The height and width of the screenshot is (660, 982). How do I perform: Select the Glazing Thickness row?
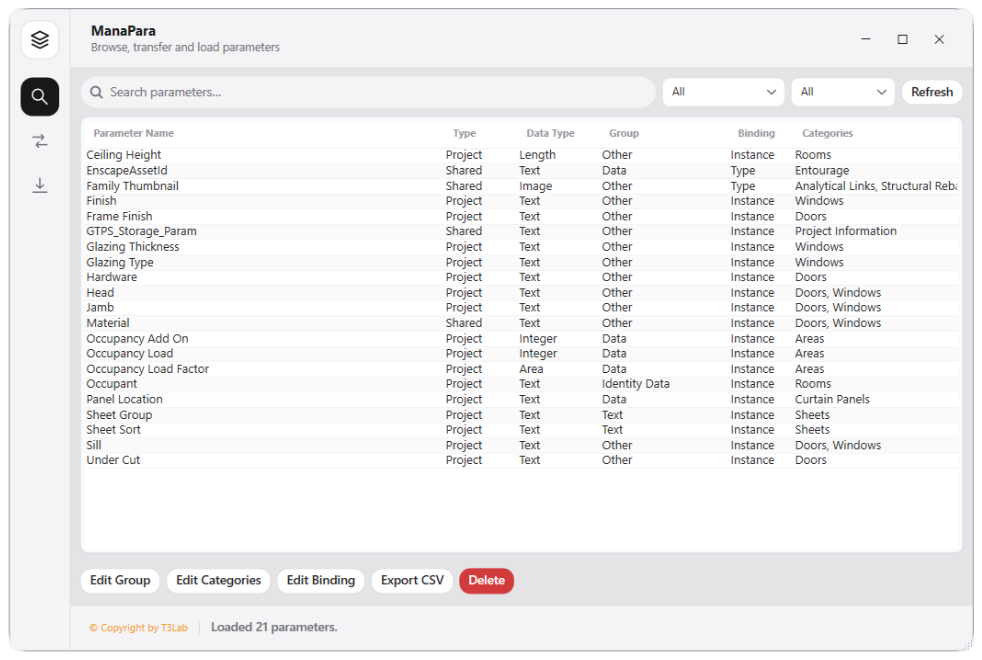(521, 247)
